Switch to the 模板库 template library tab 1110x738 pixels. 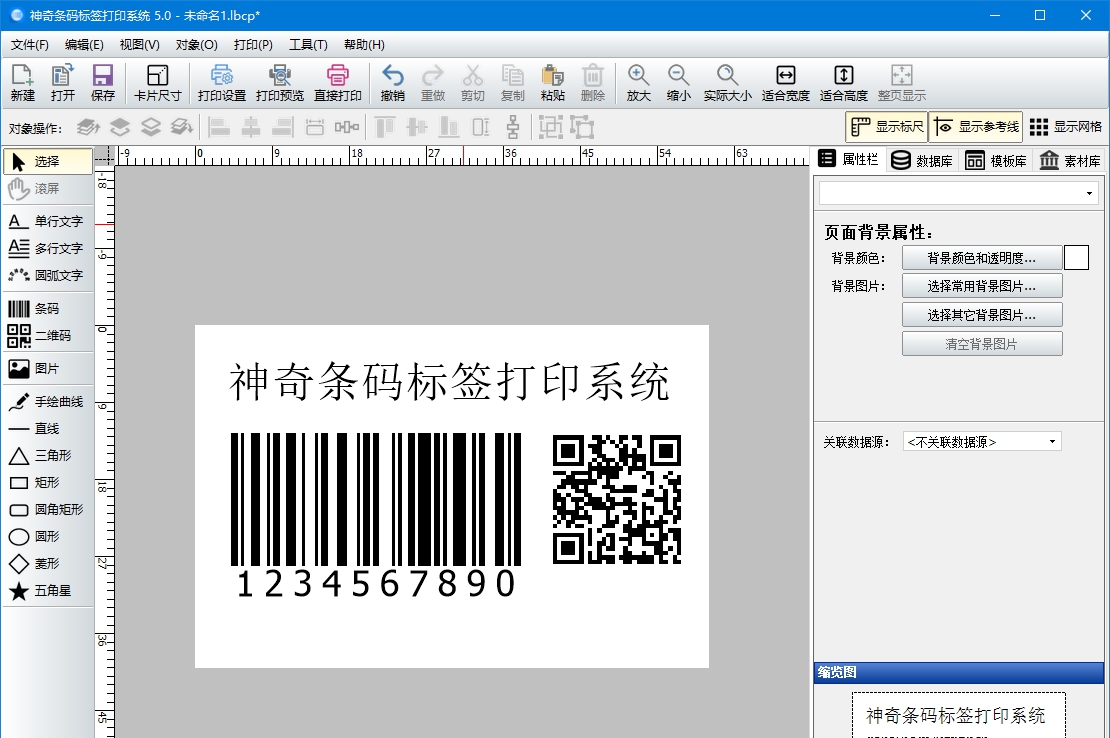pos(996,158)
